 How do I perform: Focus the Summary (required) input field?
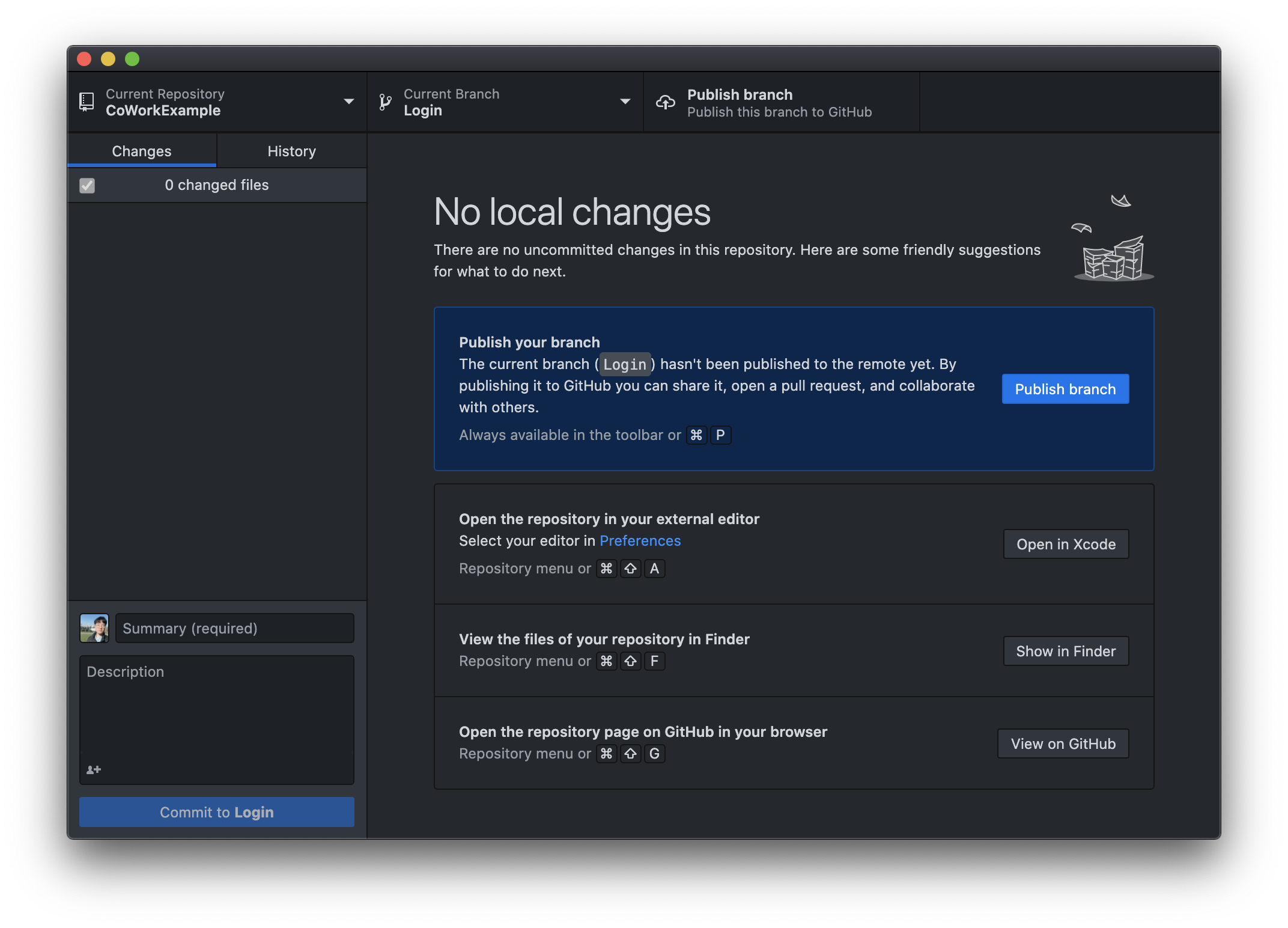[234, 628]
